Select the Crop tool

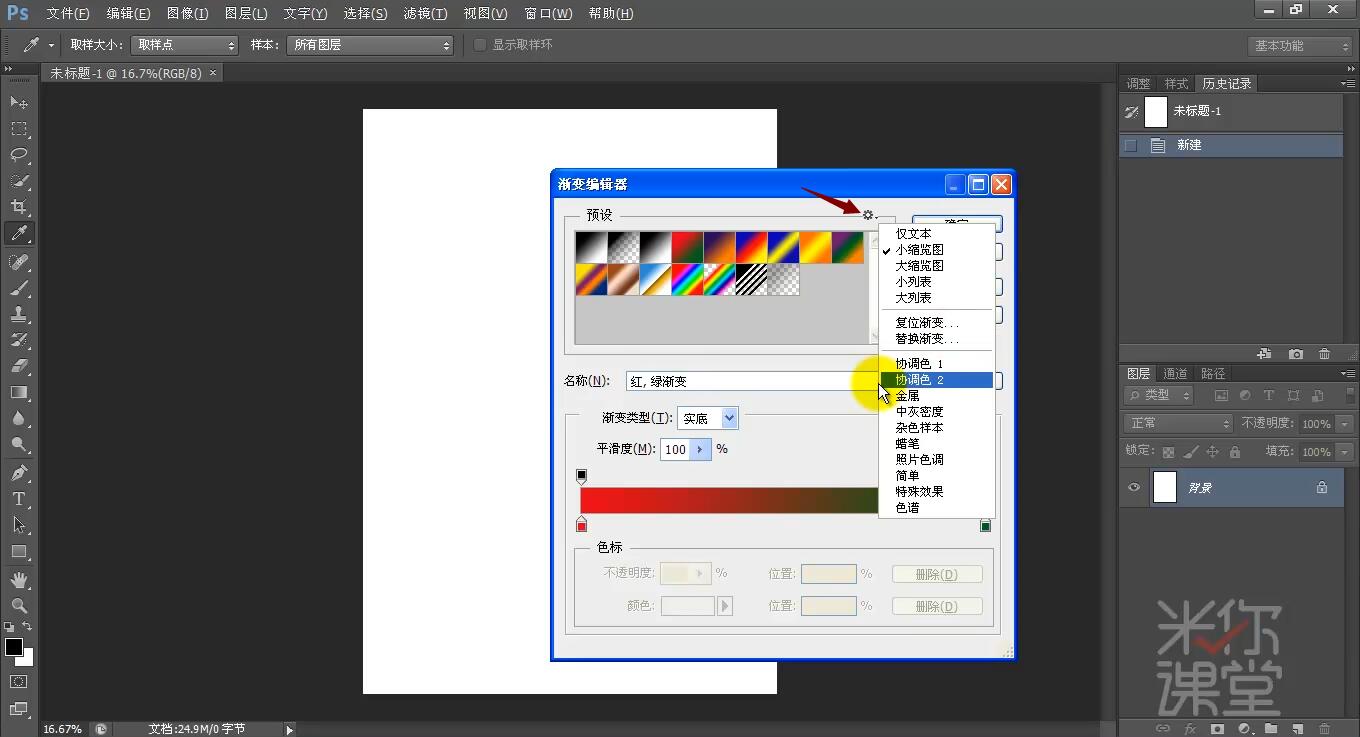coord(20,207)
